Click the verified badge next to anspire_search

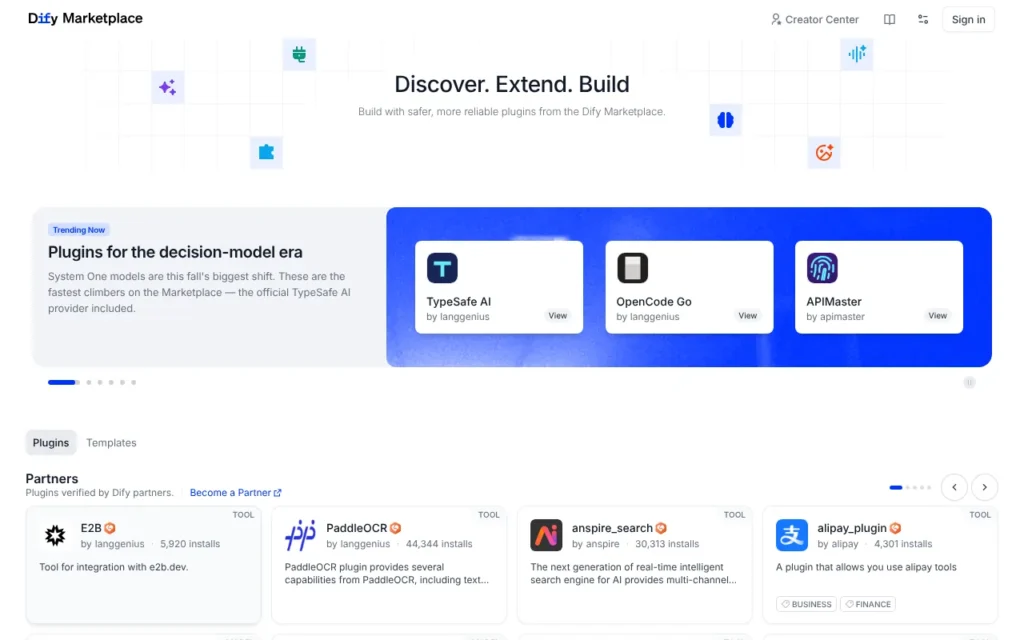pyautogui.click(x=661, y=528)
